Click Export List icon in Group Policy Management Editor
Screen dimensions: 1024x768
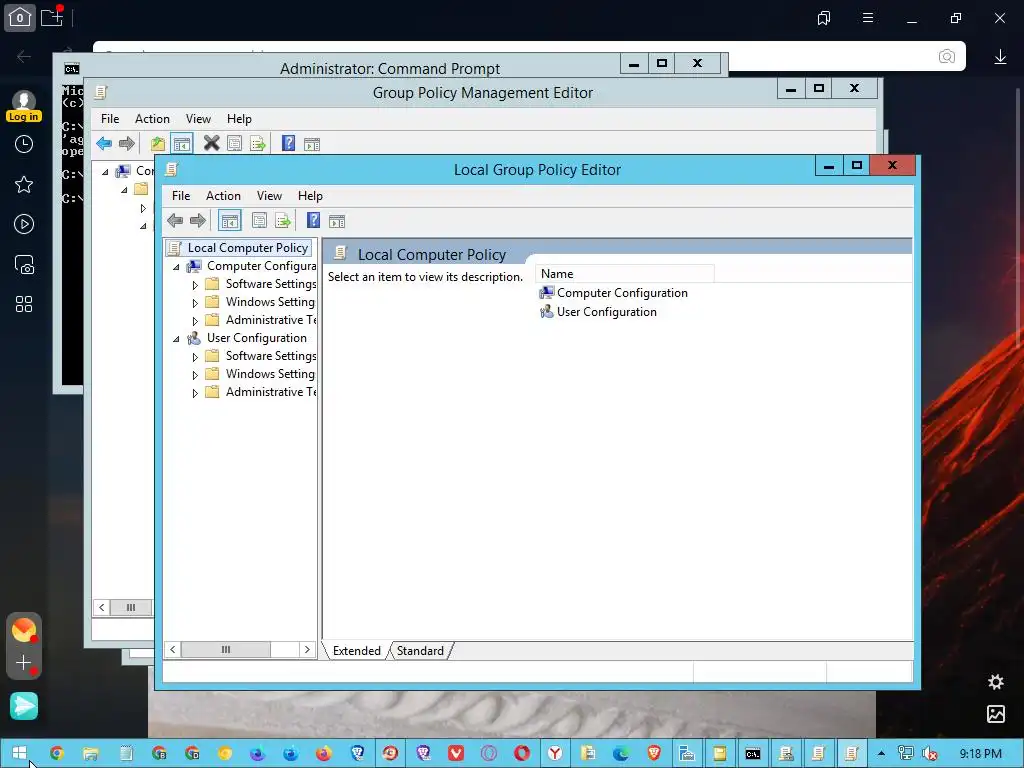click(x=258, y=144)
